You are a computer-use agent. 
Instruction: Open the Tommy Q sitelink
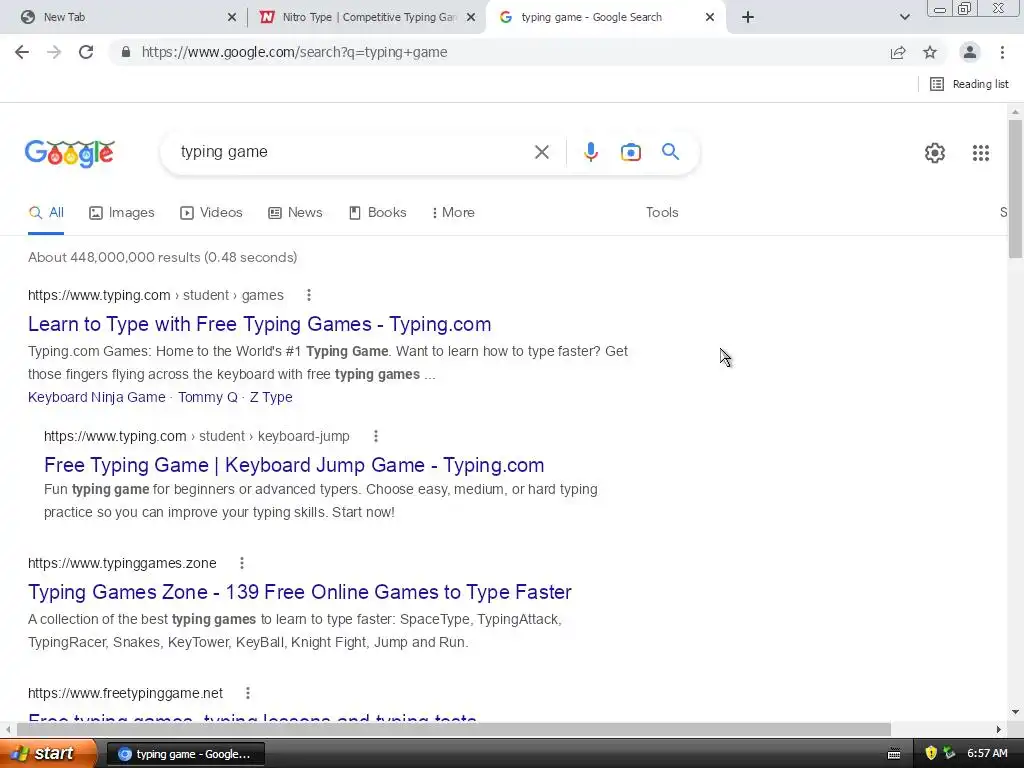click(x=208, y=397)
